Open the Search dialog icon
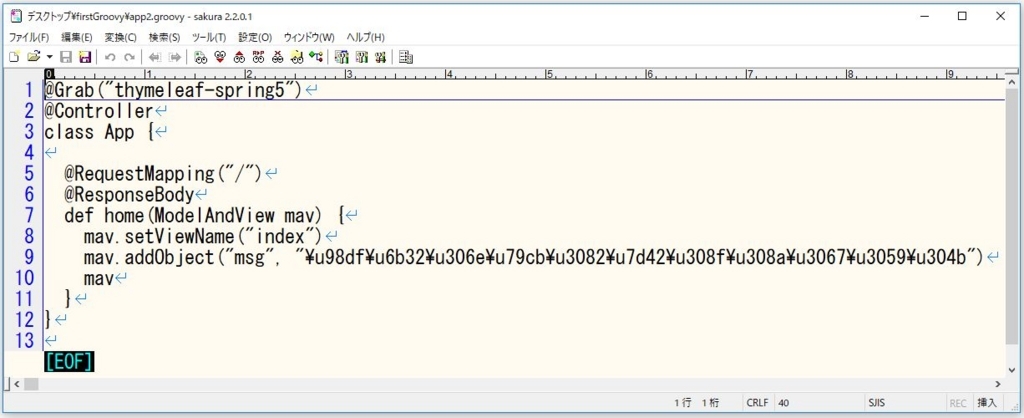 200,57
